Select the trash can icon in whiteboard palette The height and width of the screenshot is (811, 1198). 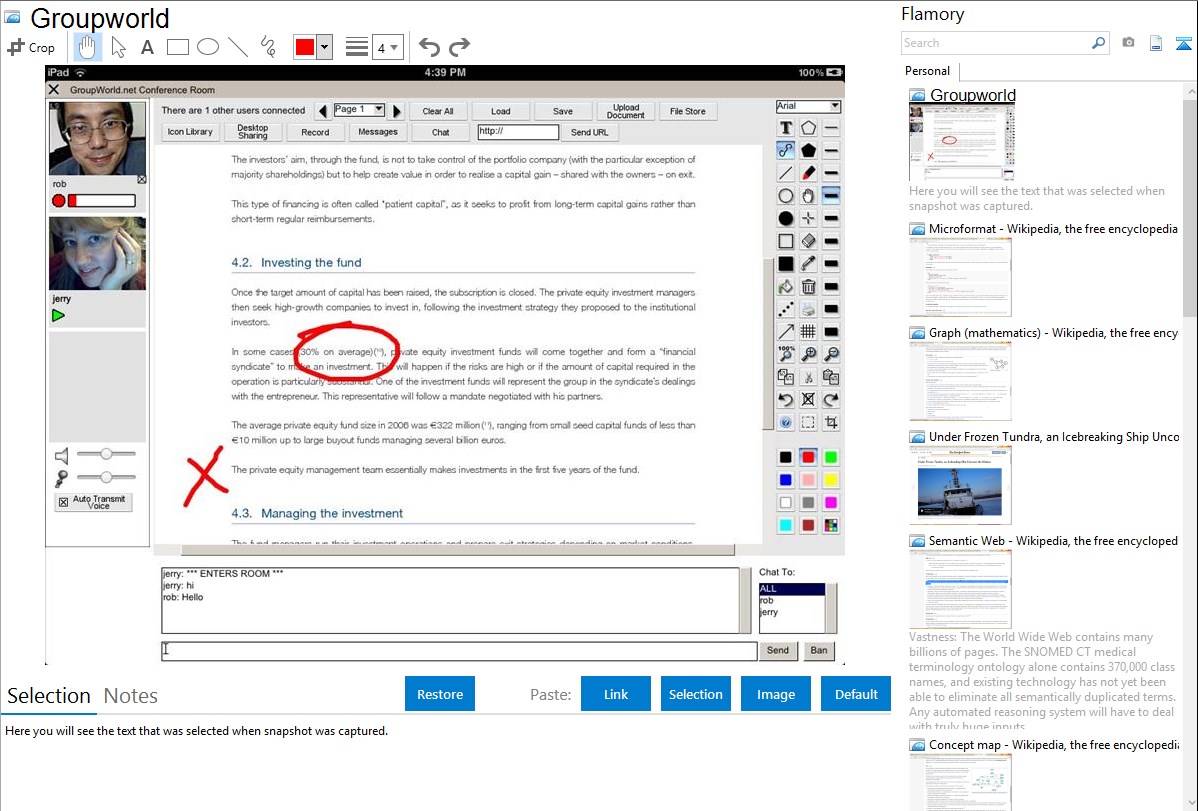tap(808, 287)
